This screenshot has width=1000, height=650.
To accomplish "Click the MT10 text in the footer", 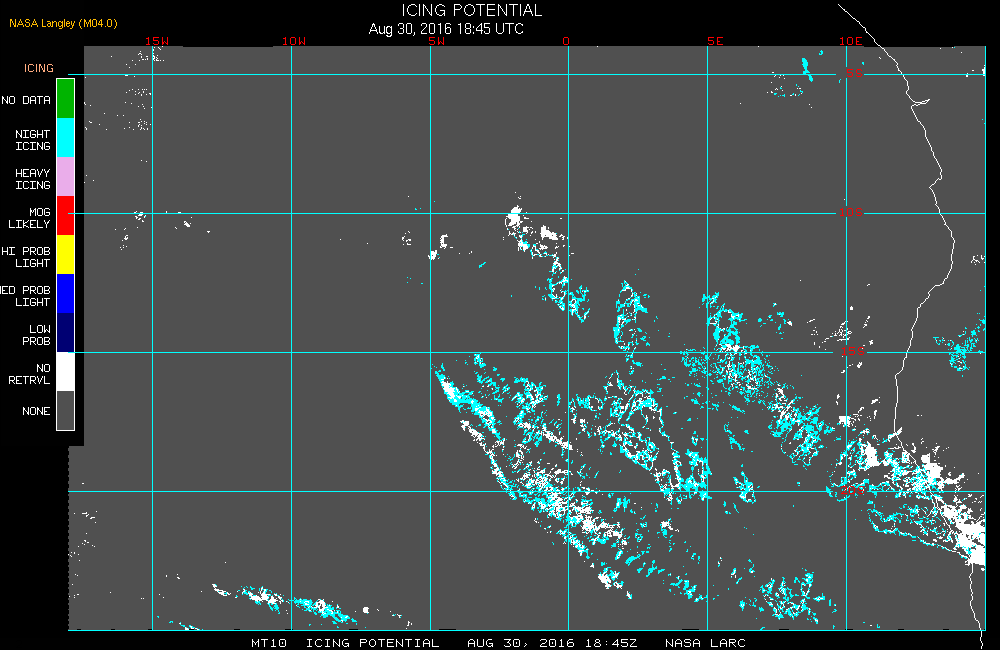I will tap(268, 643).
